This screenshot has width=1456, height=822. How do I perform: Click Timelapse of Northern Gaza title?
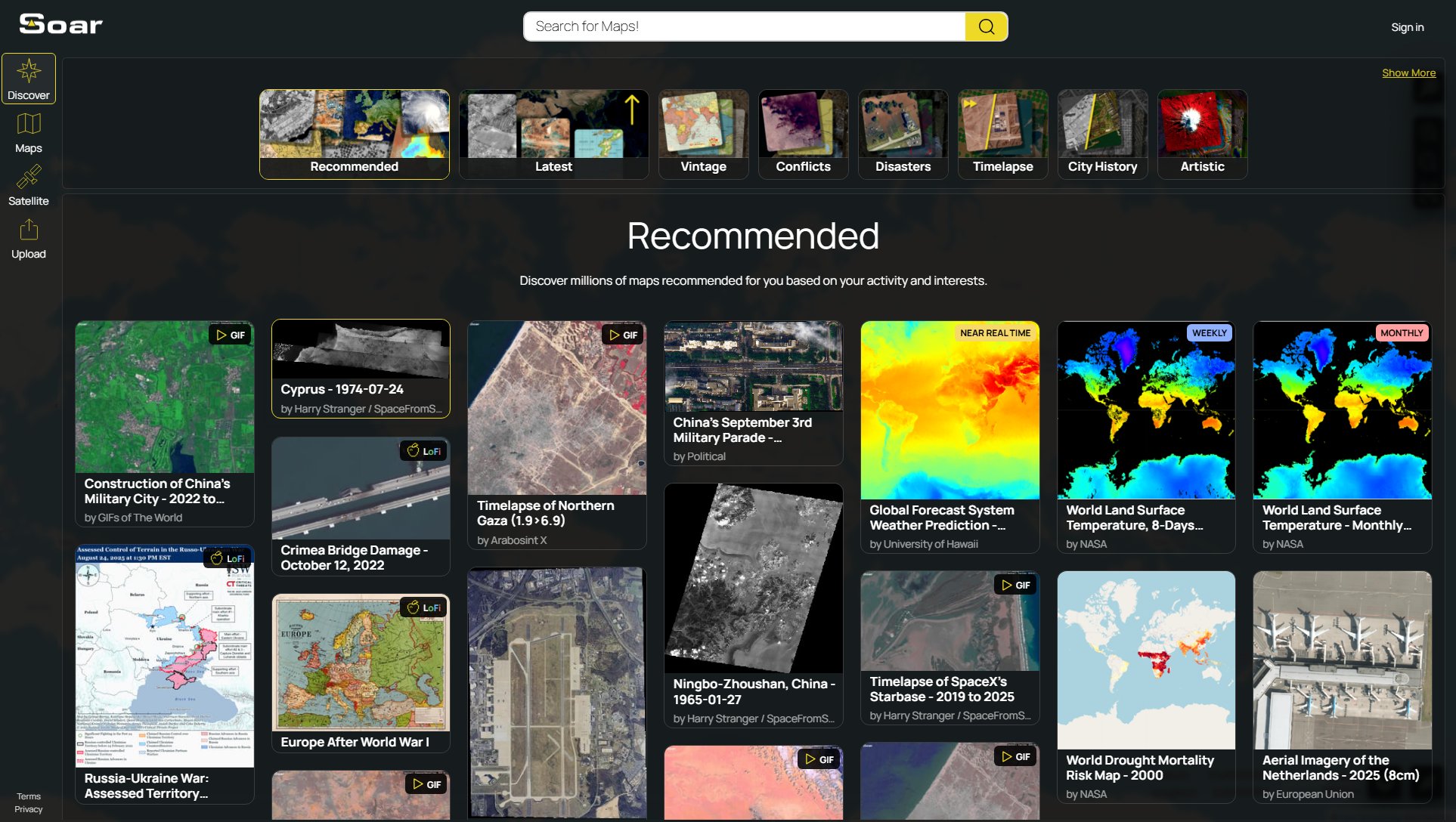546,513
